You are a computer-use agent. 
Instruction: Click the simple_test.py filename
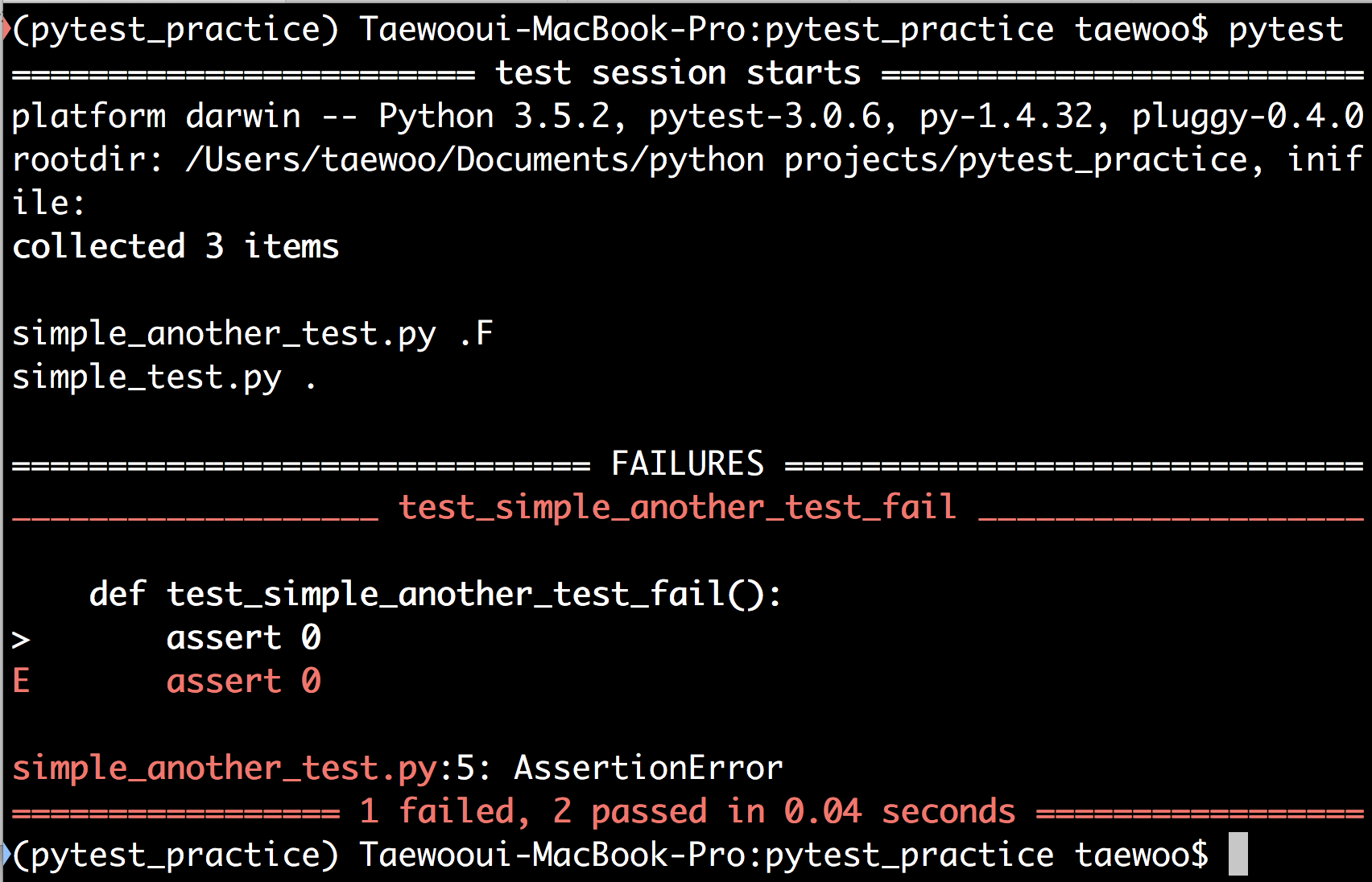click(x=147, y=378)
